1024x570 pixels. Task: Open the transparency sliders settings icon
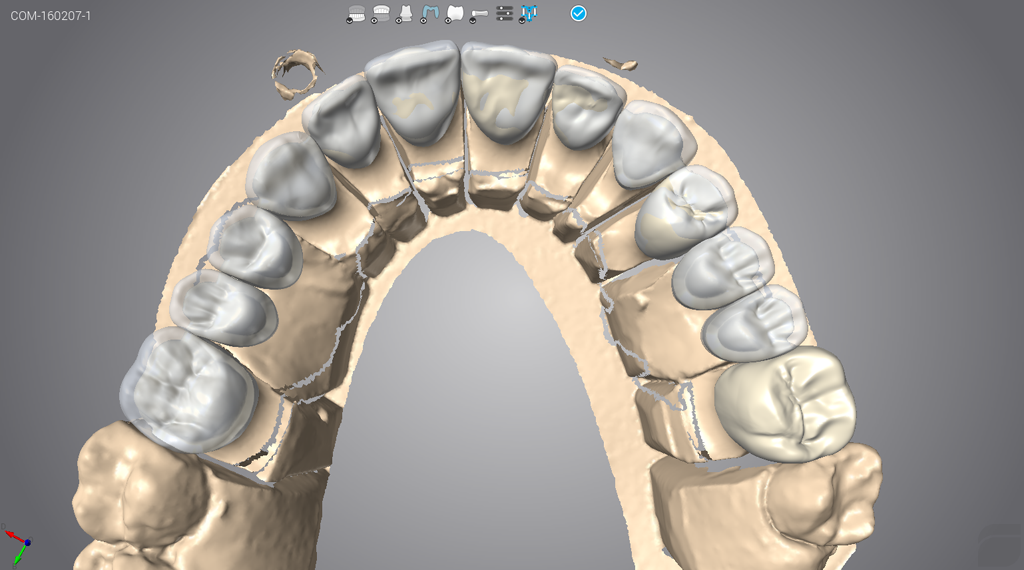(x=504, y=13)
